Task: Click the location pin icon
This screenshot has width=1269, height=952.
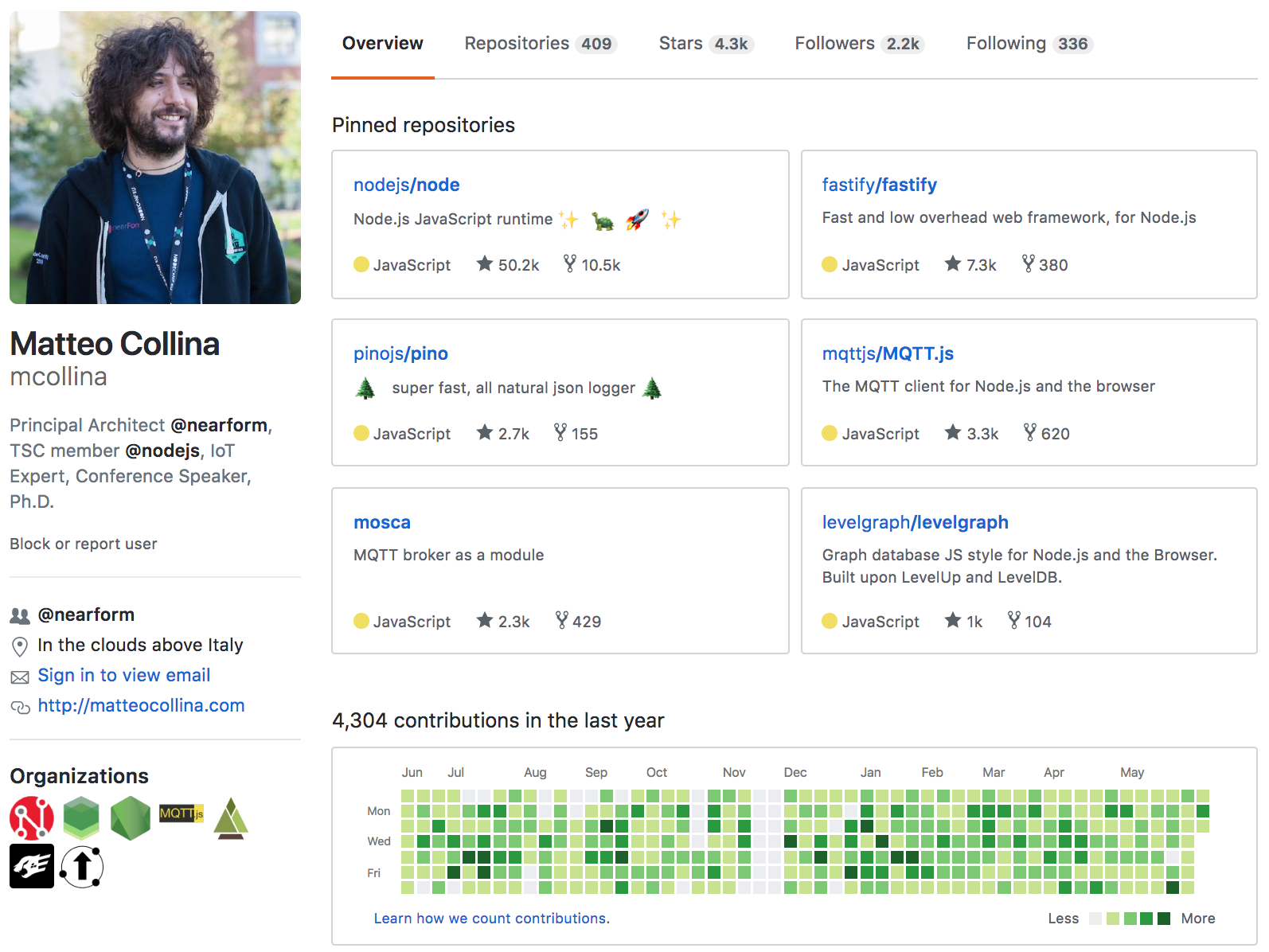Action: tap(20, 646)
